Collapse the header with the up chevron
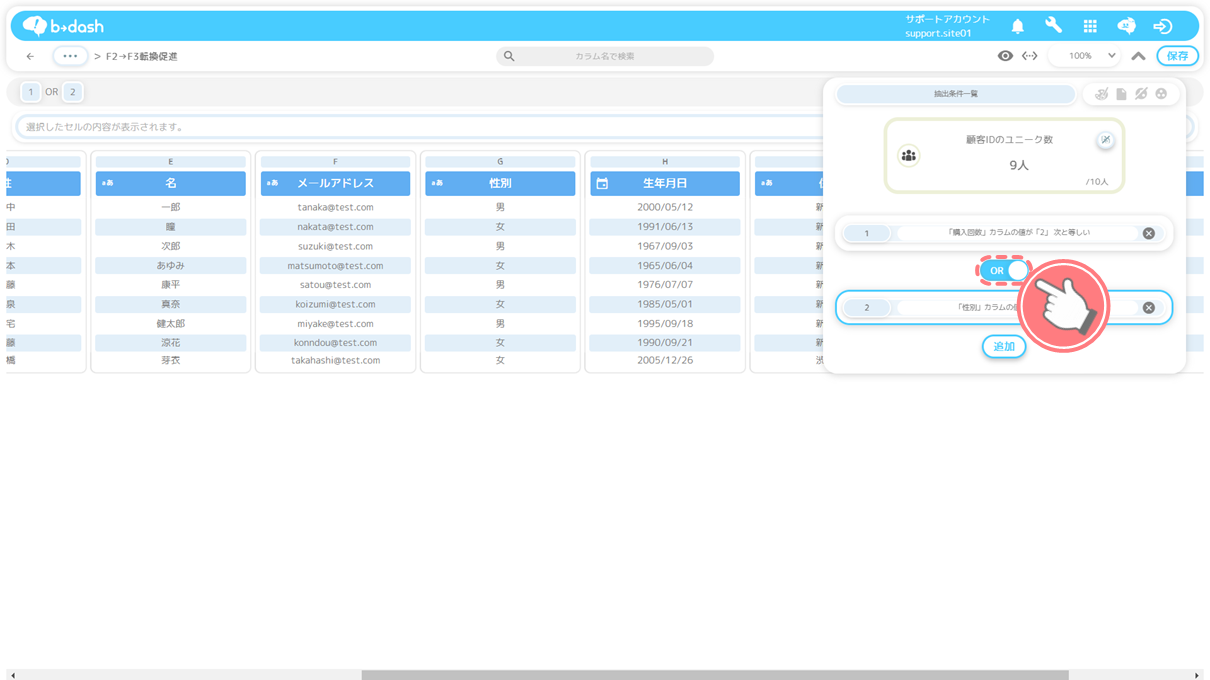 click(1138, 56)
